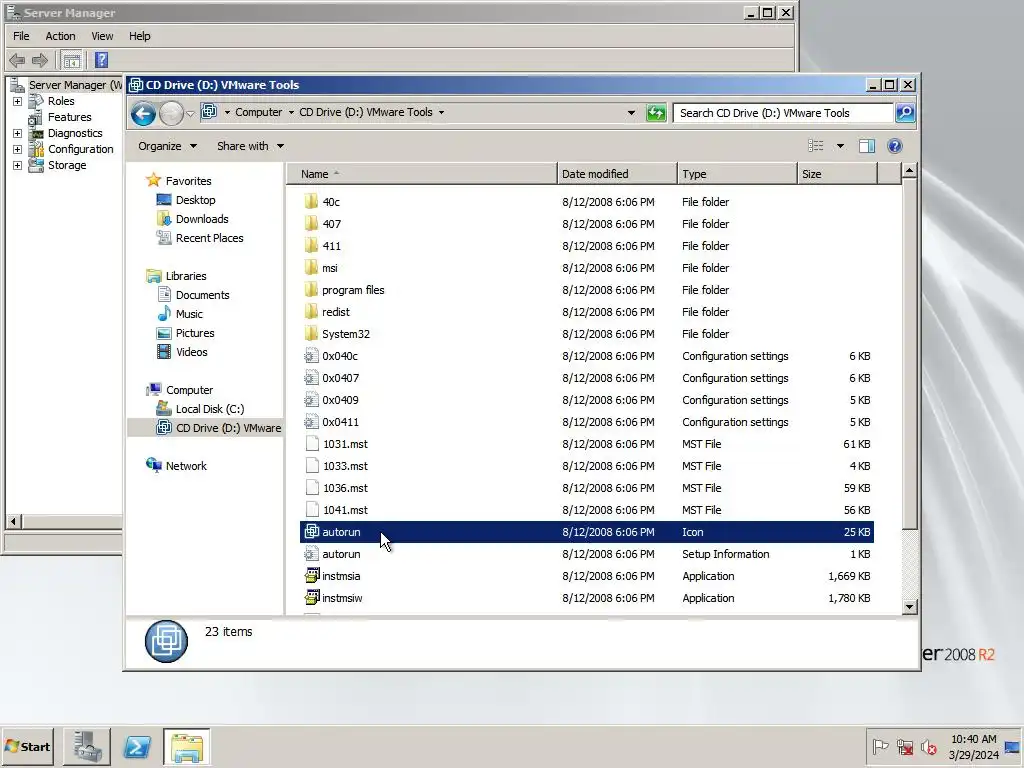The height and width of the screenshot is (768, 1024).
Task: Open PowerShell from the taskbar
Action: [x=137, y=746]
